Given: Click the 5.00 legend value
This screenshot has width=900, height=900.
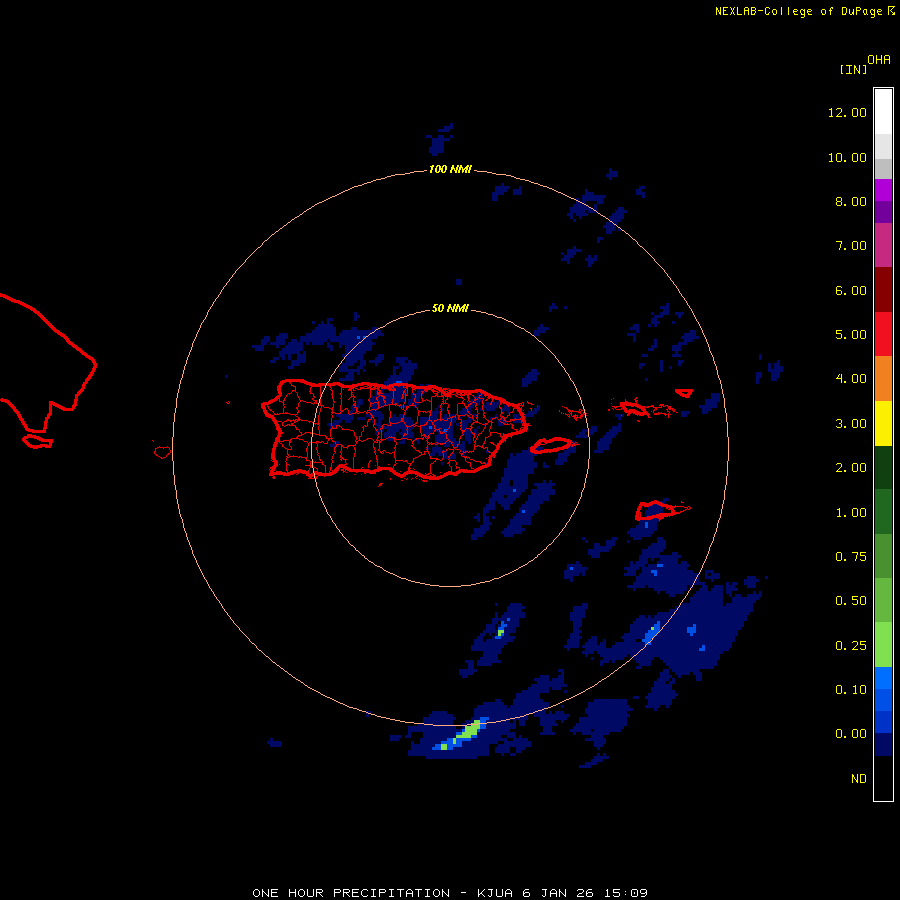Looking at the screenshot, I should (x=851, y=335).
